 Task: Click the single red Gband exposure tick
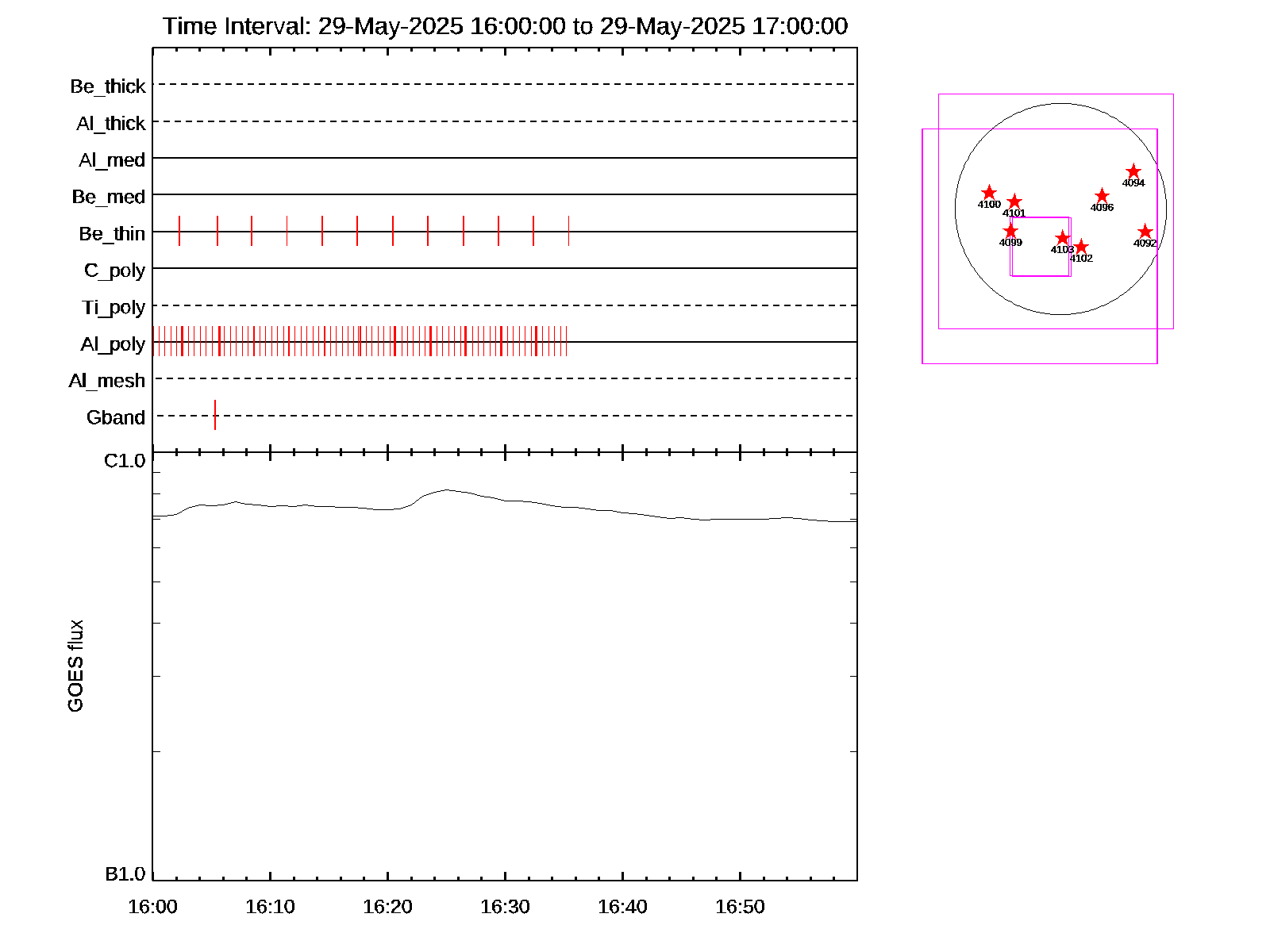(215, 415)
